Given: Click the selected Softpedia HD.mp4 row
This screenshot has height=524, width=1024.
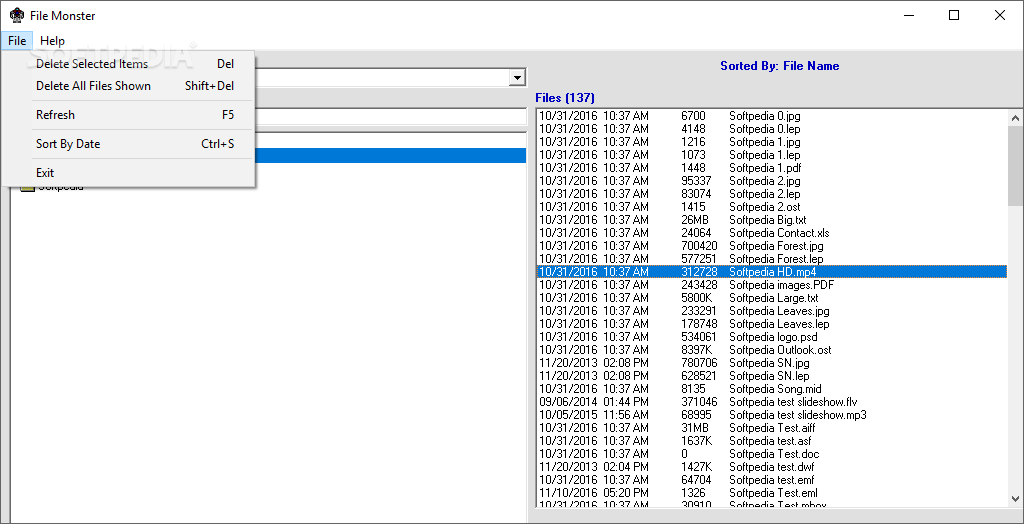Looking at the screenshot, I should pyautogui.click(x=771, y=272).
